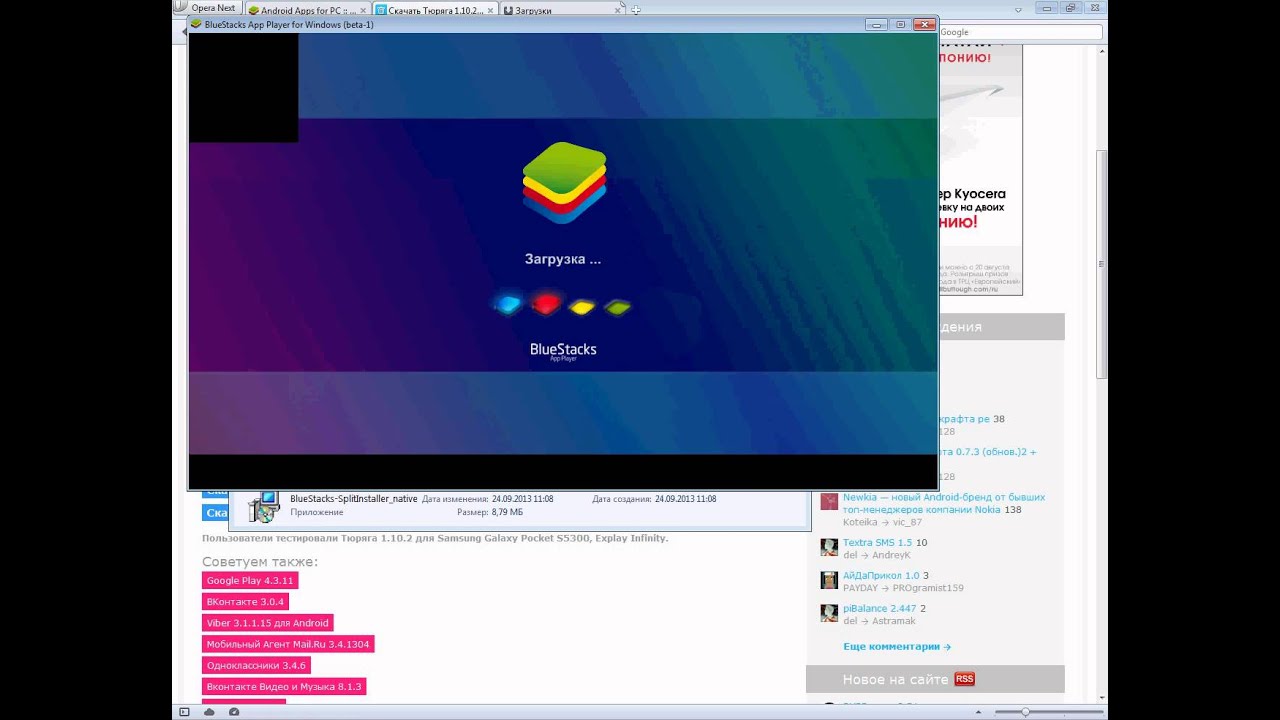Click the blue loading indicator dot
The width and height of the screenshot is (1280, 720).
click(x=509, y=305)
